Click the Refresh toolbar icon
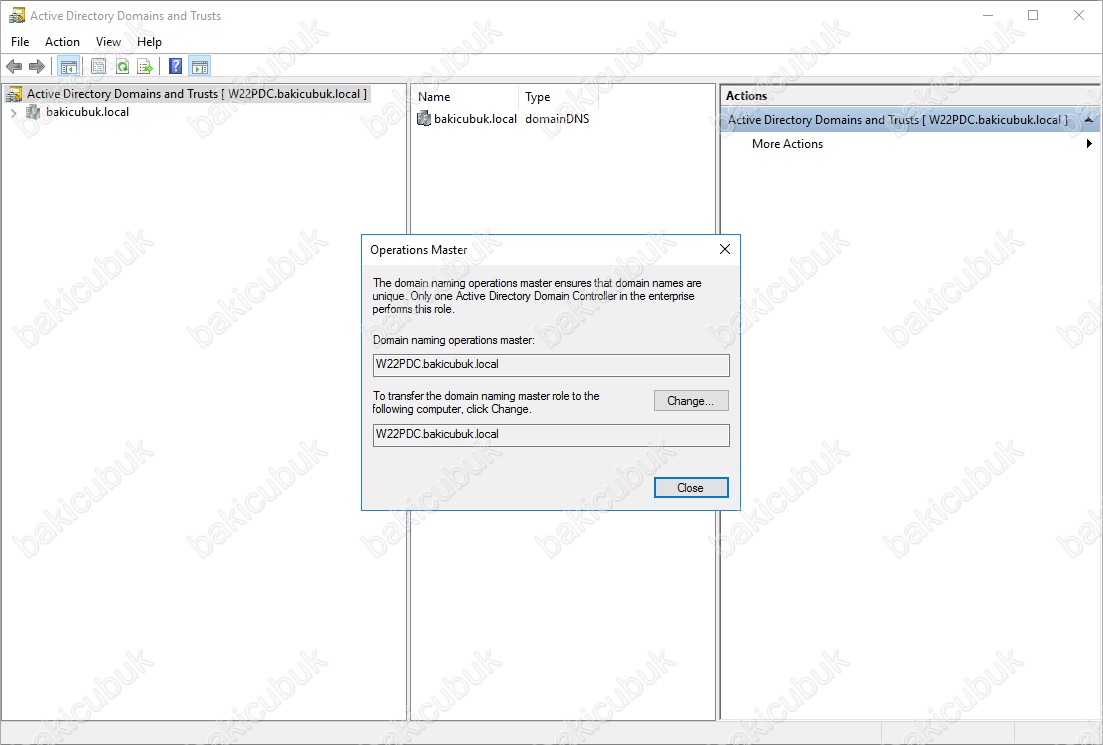 click(x=122, y=67)
